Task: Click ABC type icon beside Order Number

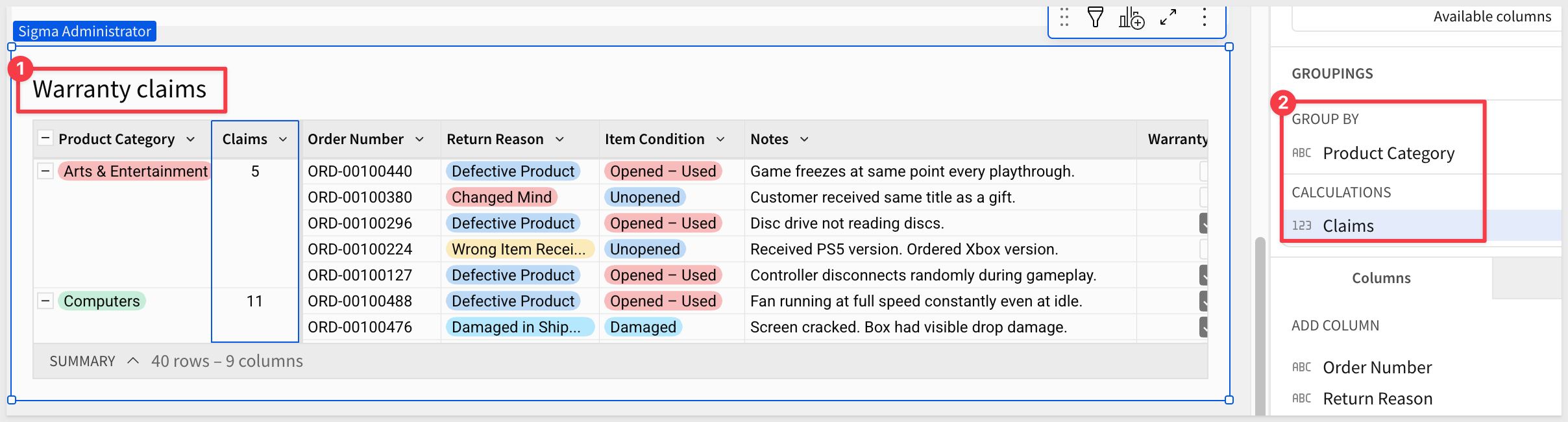Action: pyautogui.click(x=1301, y=367)
